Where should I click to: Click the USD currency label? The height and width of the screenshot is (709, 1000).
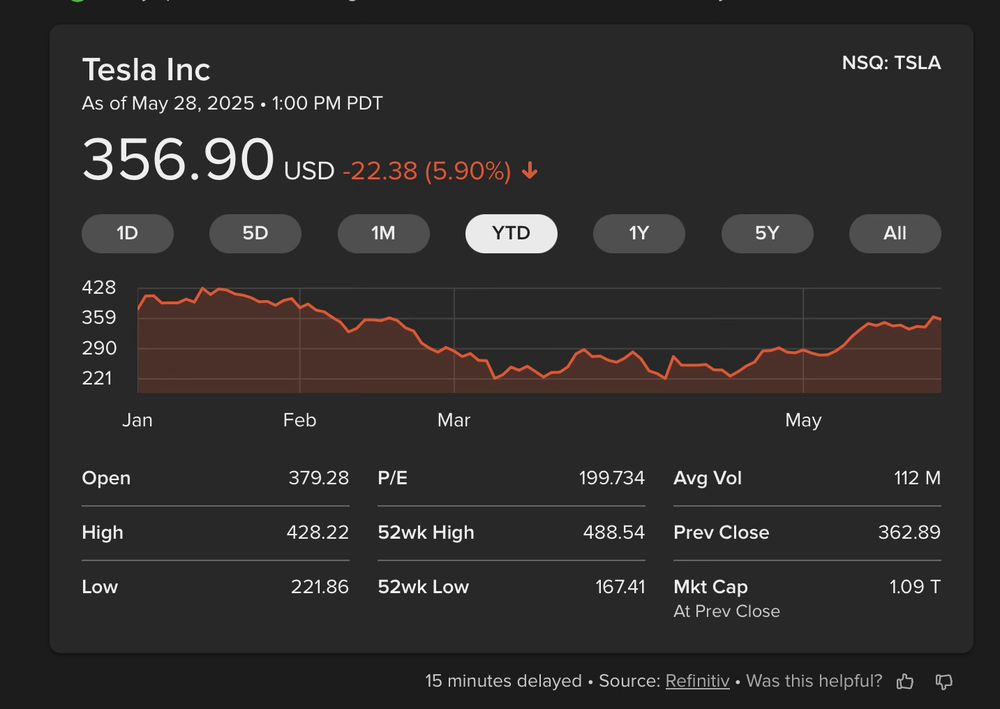(309, 171)
